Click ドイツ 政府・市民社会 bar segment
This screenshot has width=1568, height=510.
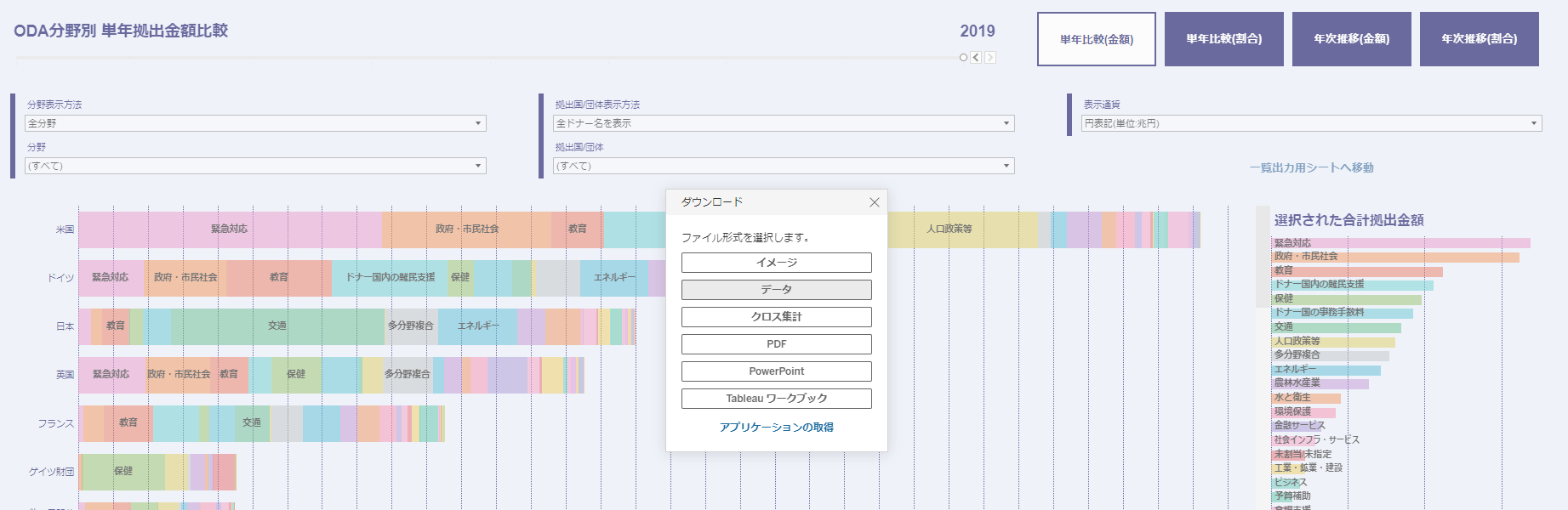pyautogui.click(x=185, y=278)
